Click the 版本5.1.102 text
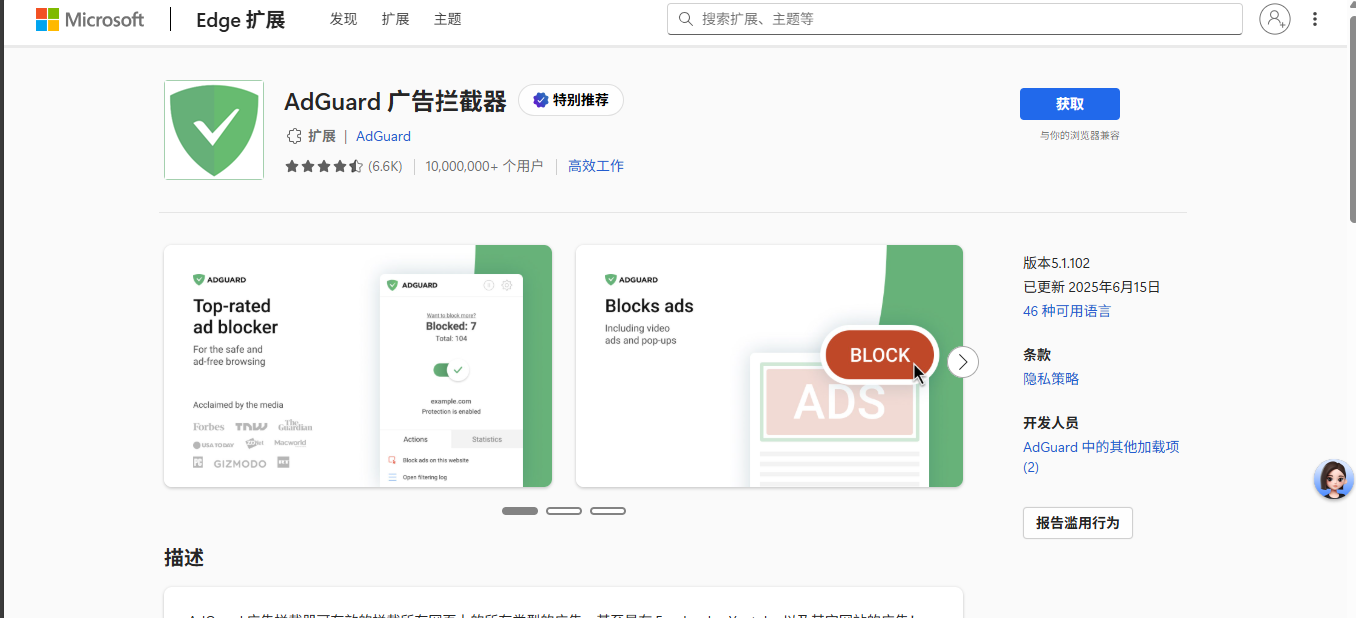The height and width of the screenshot is (618, 1356). click(x=1056, y=263)
